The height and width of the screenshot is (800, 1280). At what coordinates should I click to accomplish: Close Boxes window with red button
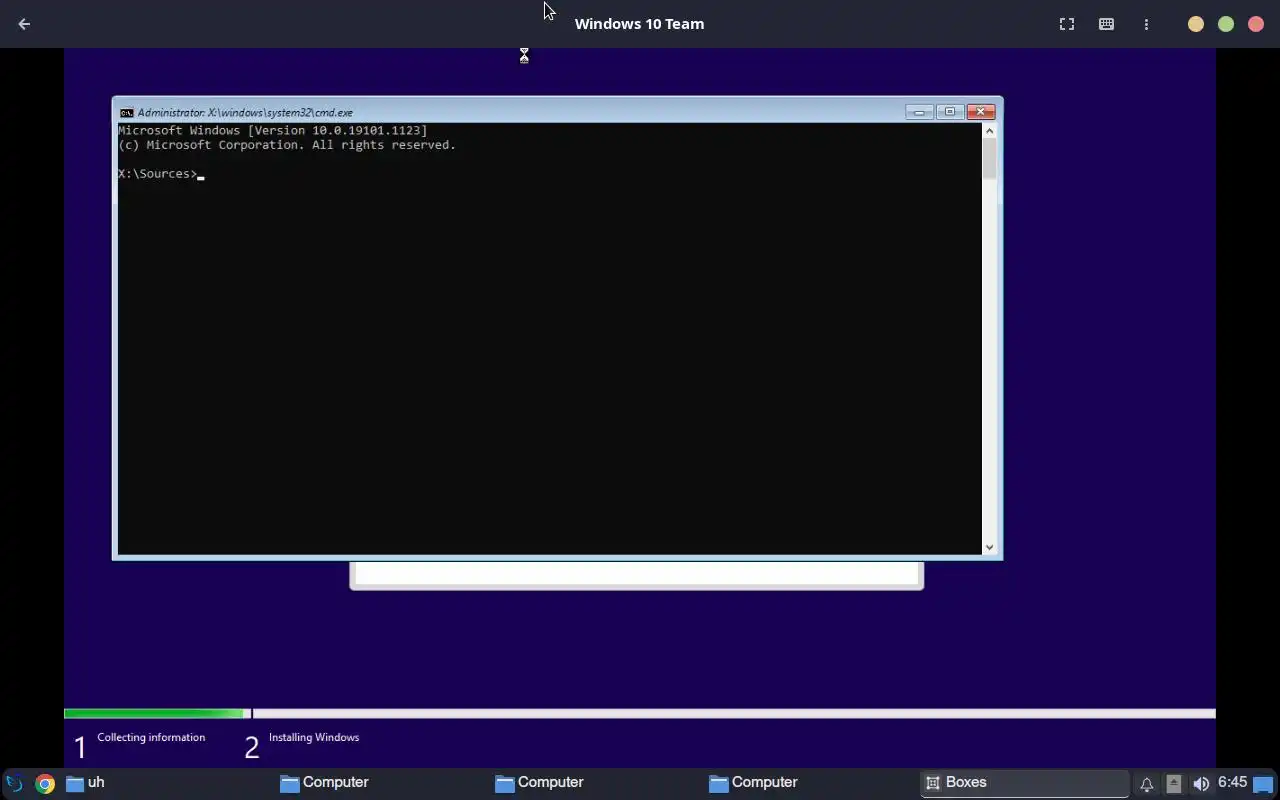pos(1256,24)
